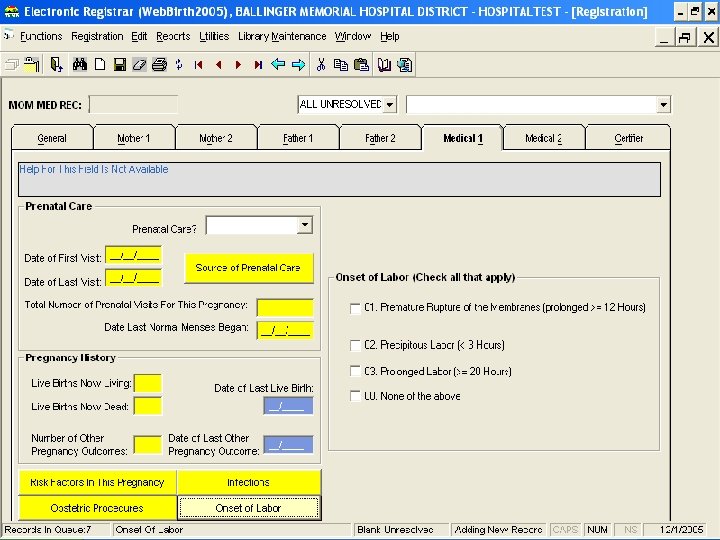This screenshot has width=720, height=540.
Task: Click Date of First Visit field
Action: (134, 255)
